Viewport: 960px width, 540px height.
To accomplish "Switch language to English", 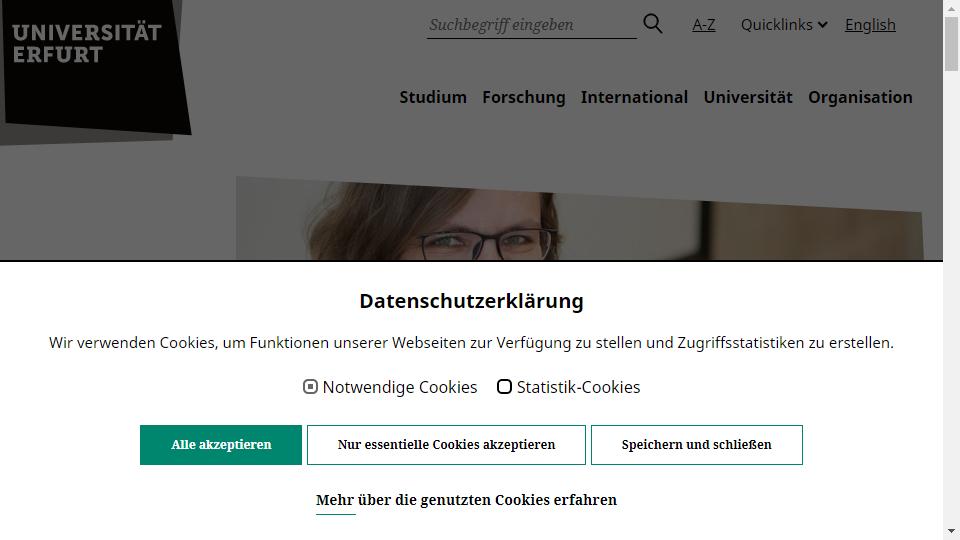I will pos(870,25).
